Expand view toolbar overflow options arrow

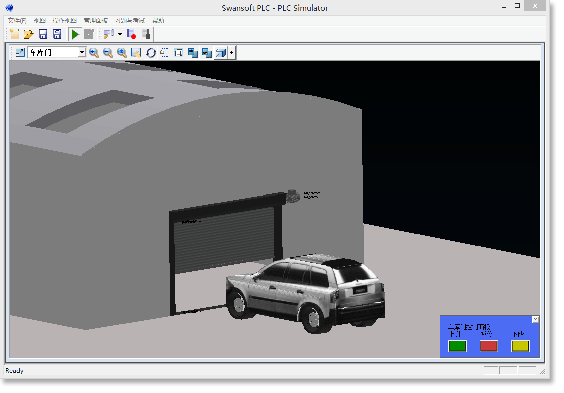[x=232, y=53]
